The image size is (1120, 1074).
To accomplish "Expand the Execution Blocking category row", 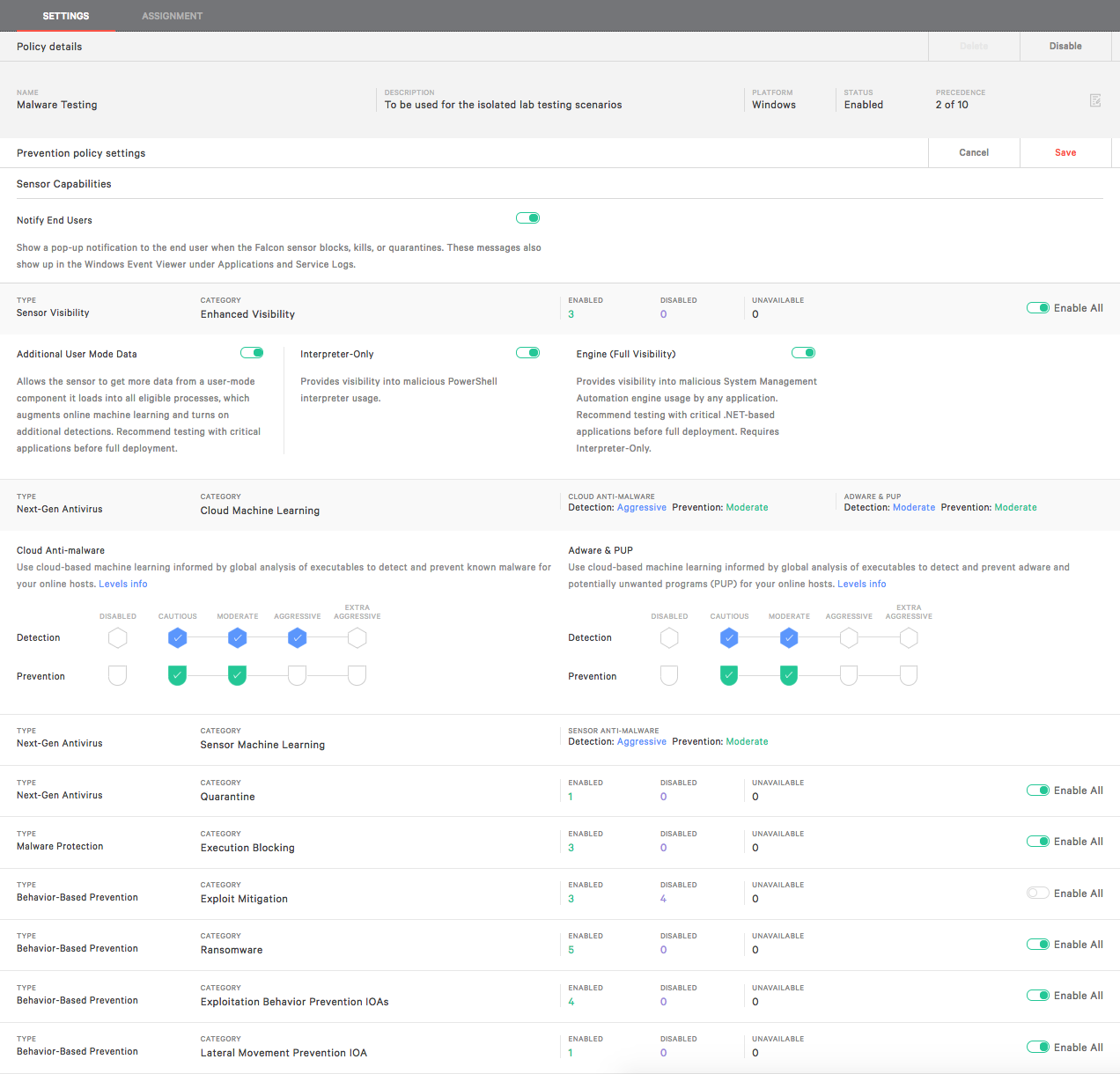I will click(x=560, y=842).
